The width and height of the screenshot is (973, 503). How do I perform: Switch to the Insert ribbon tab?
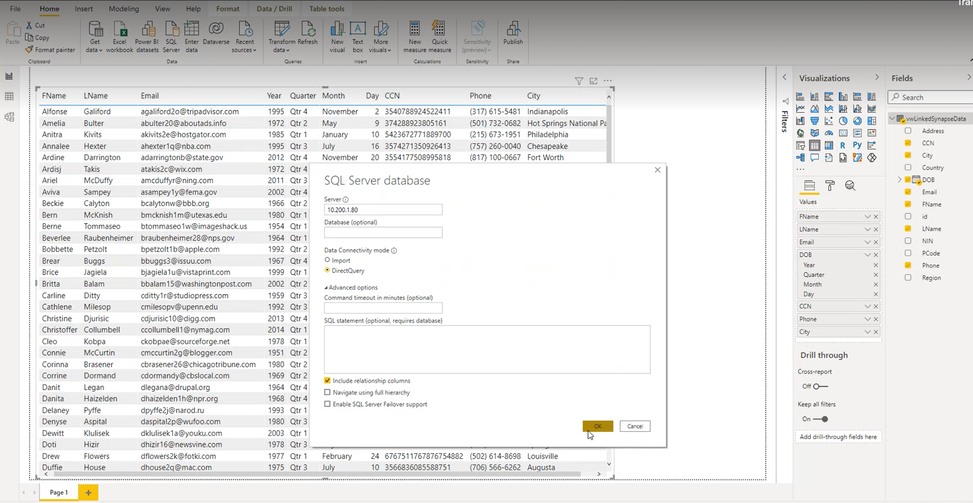tap(84, 9)
